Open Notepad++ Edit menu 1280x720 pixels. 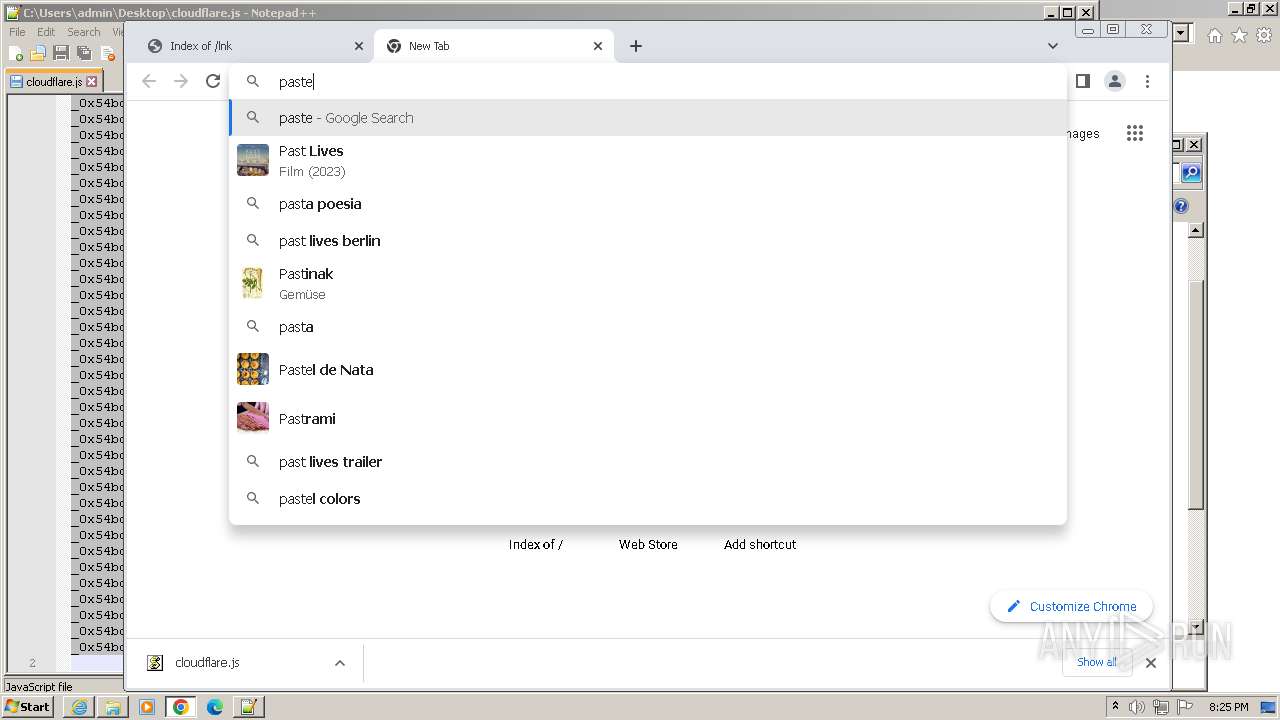click(46, 32)
